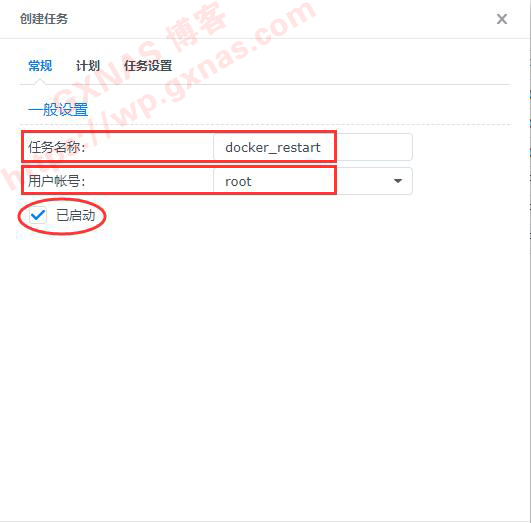Close the 创建任务 dialog with the X
This screenshot has height=523, width=531.
(x=502, y=19)
